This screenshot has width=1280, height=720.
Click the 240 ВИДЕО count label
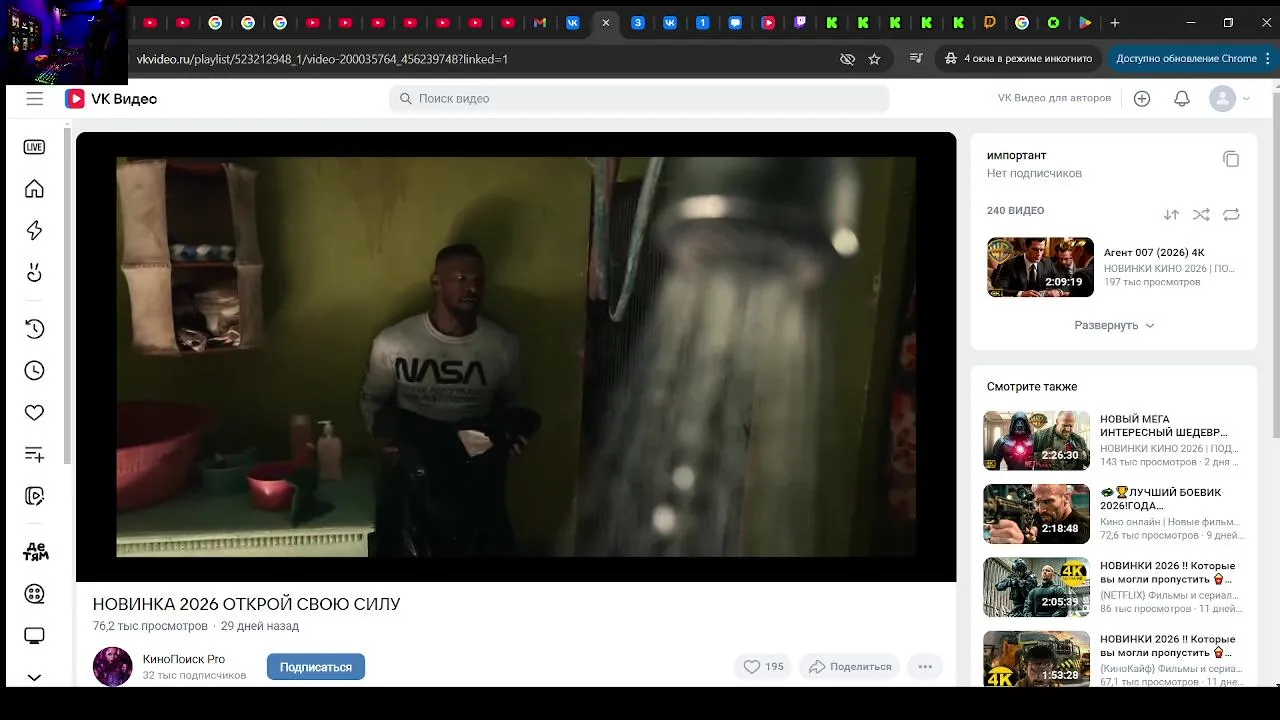pyautogui.click(x=1015, y=211)
